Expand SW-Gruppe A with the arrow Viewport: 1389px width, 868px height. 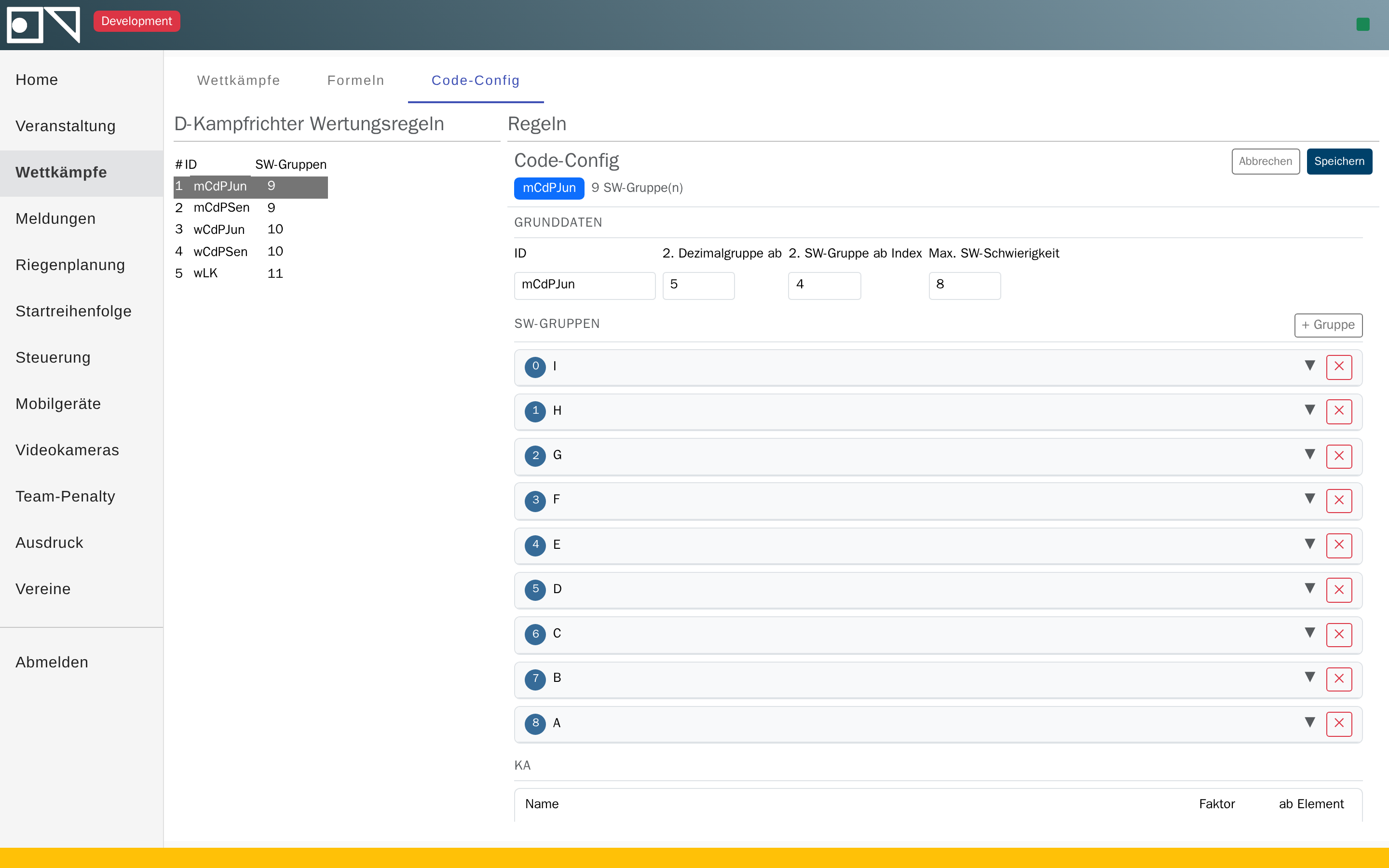(1309, 722)
